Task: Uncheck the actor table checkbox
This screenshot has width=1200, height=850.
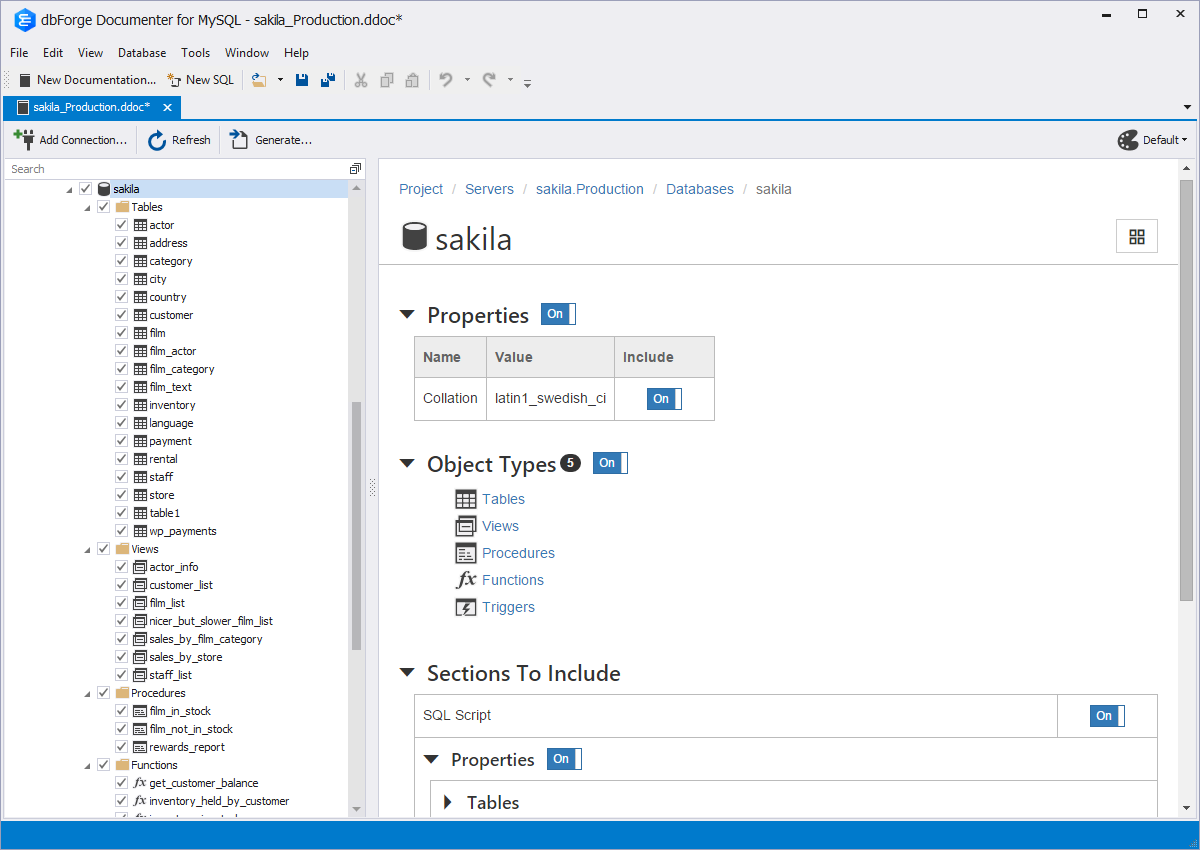Action: pos(122,225)
